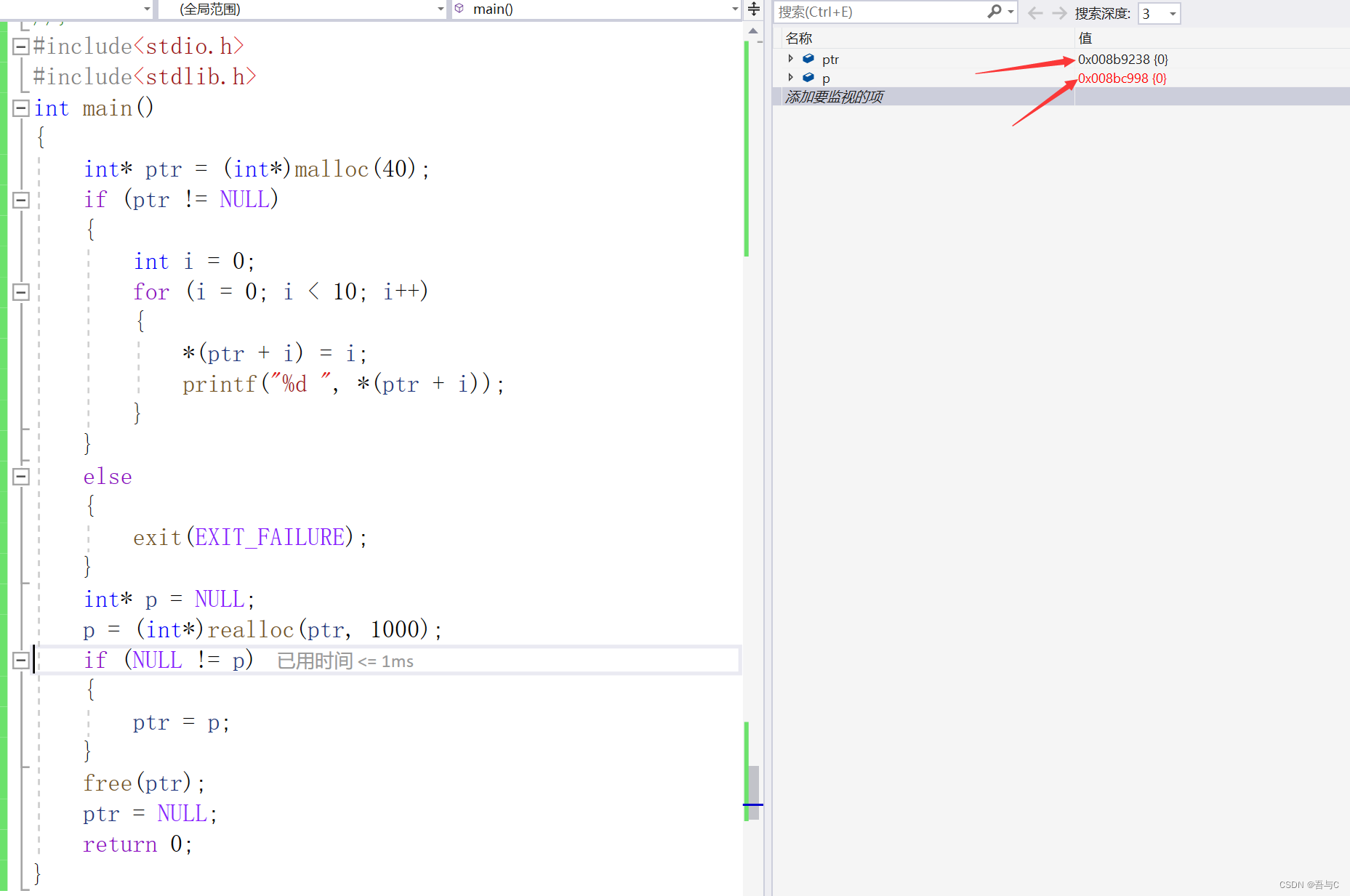Collapse the else block
The width and height of the screenshot is (1350, 896).
point(21,477)
